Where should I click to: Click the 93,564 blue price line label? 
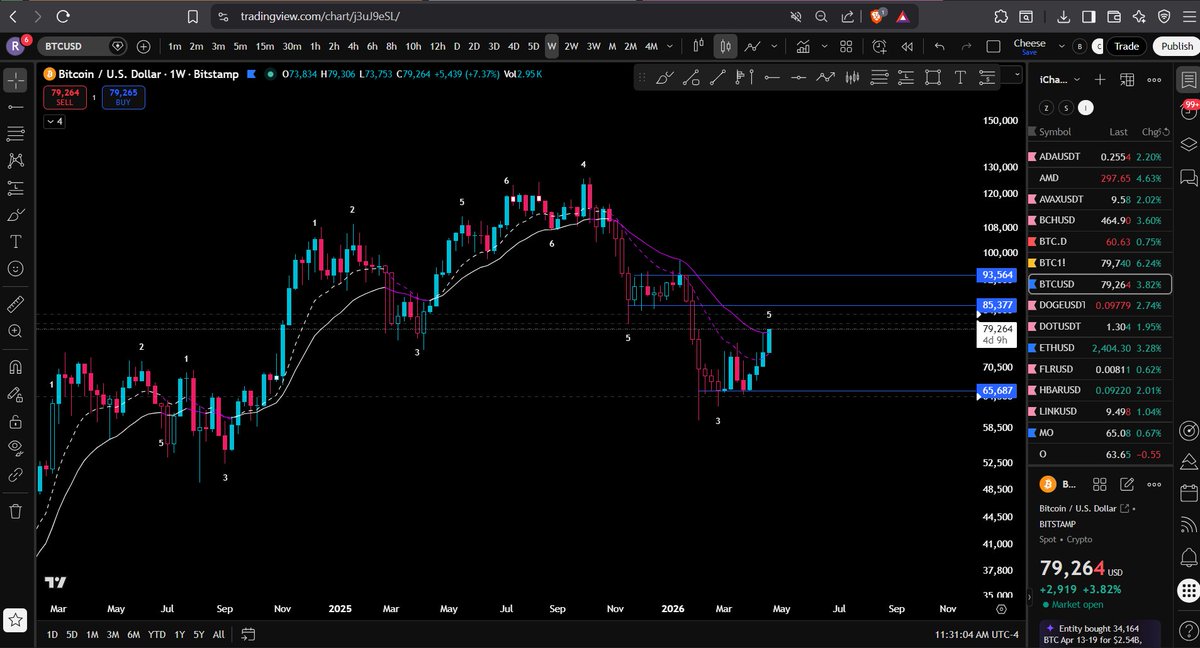point(998,275)
